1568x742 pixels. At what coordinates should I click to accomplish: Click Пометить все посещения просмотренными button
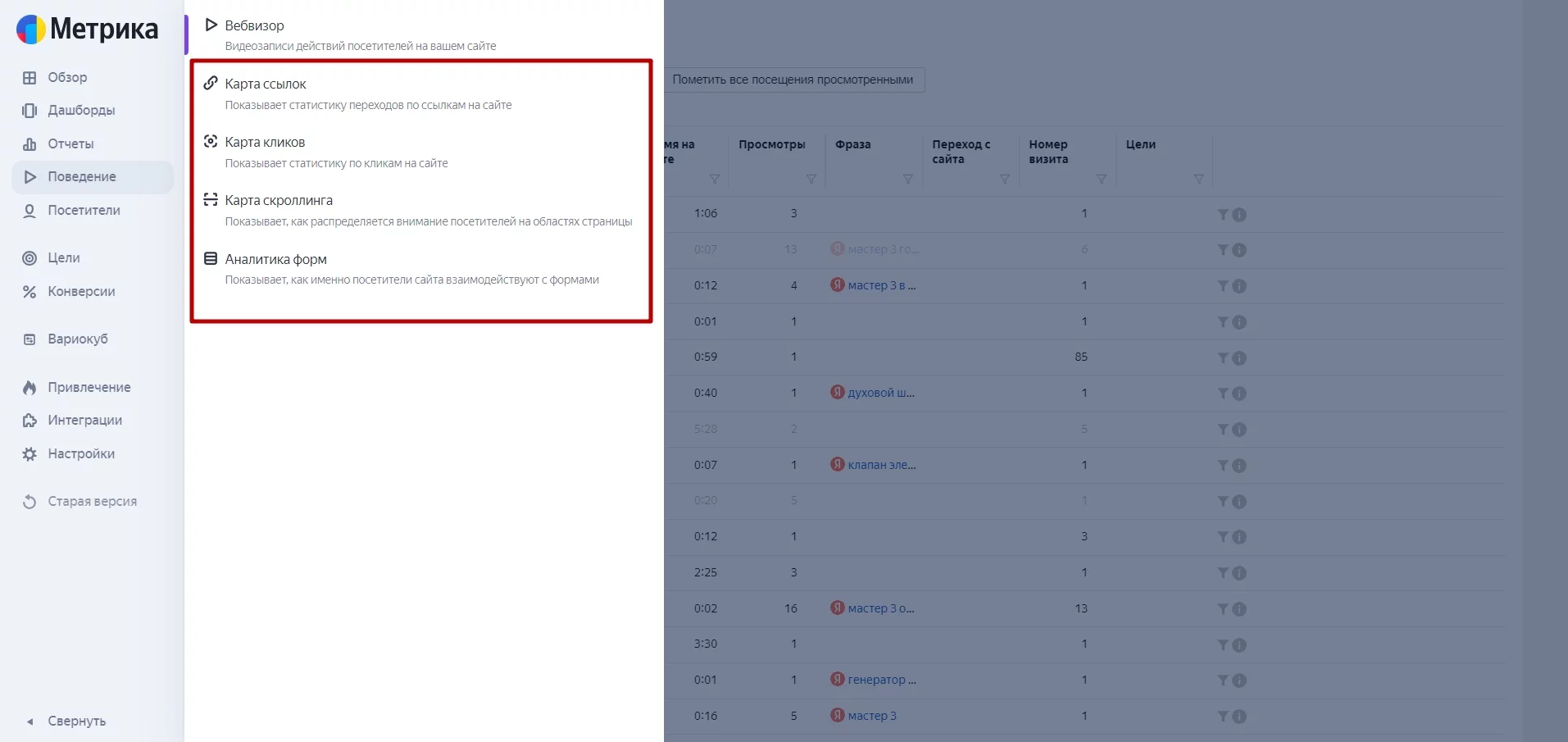click(x=793, y=80)
